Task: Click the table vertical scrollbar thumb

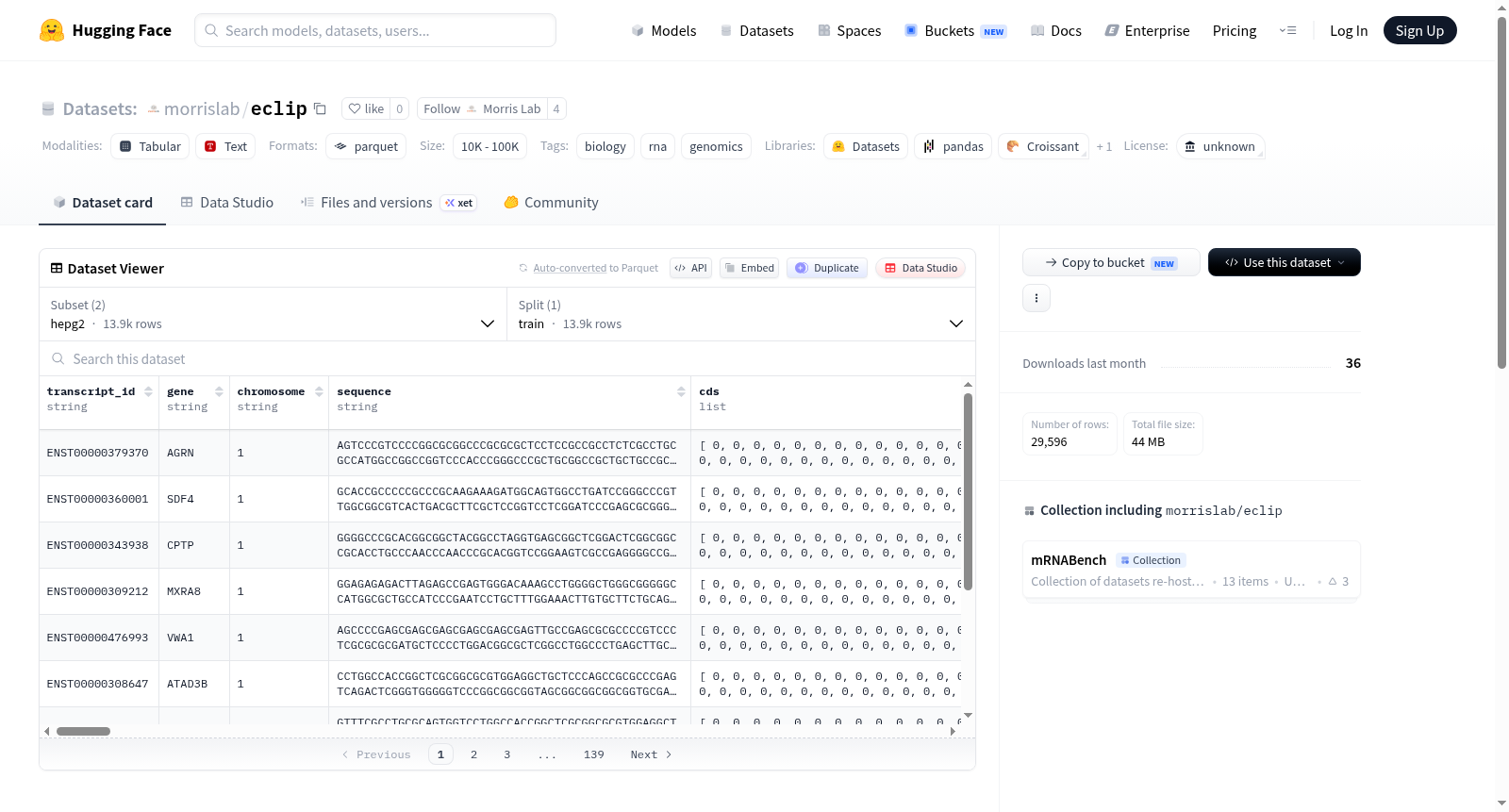Action: click(968, 491)
